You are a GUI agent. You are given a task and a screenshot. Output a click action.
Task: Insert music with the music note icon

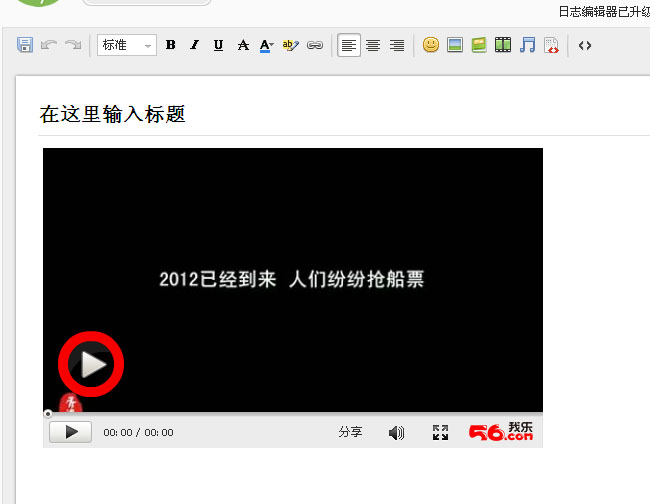(x=527, y=45)
